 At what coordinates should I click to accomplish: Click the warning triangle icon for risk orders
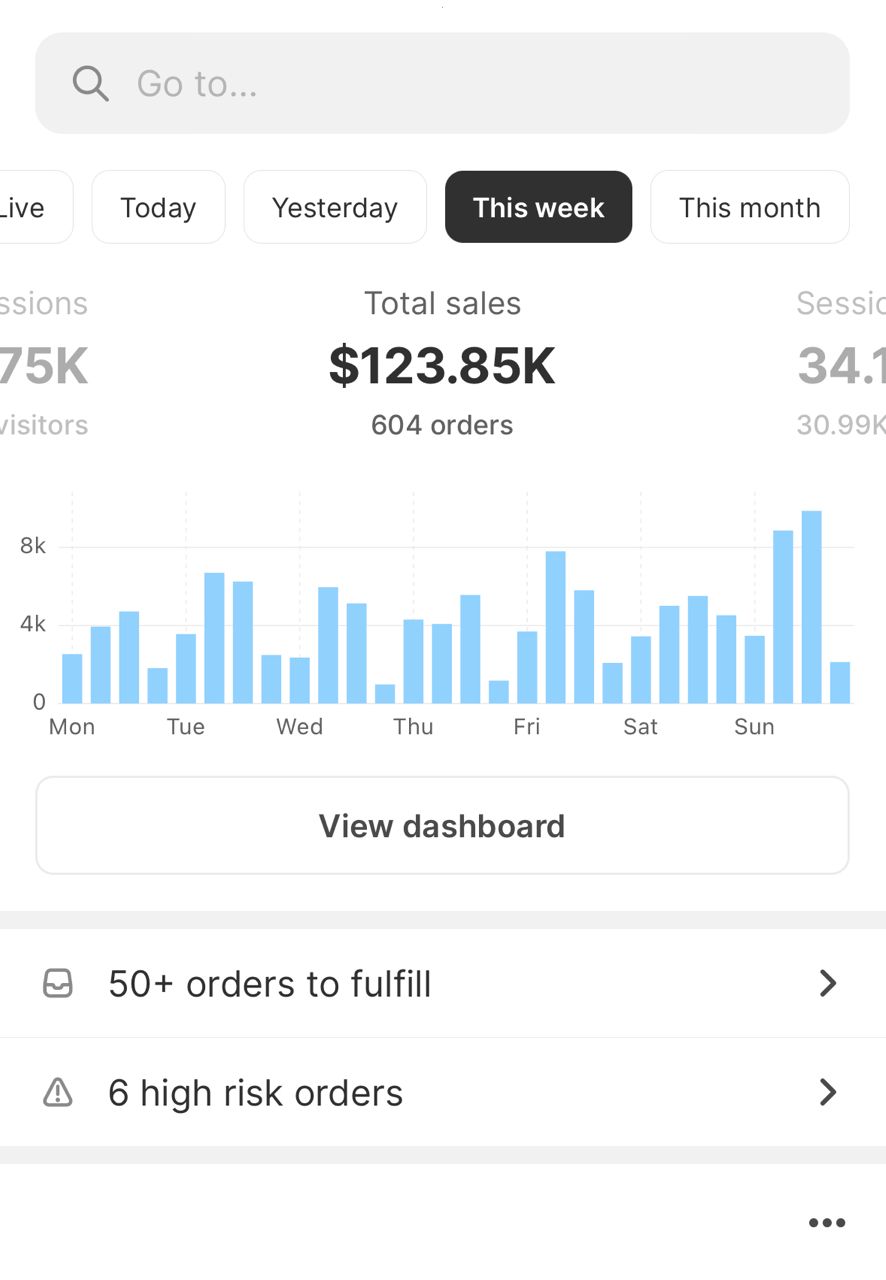pyautogui.click(x=58, y=1093)
